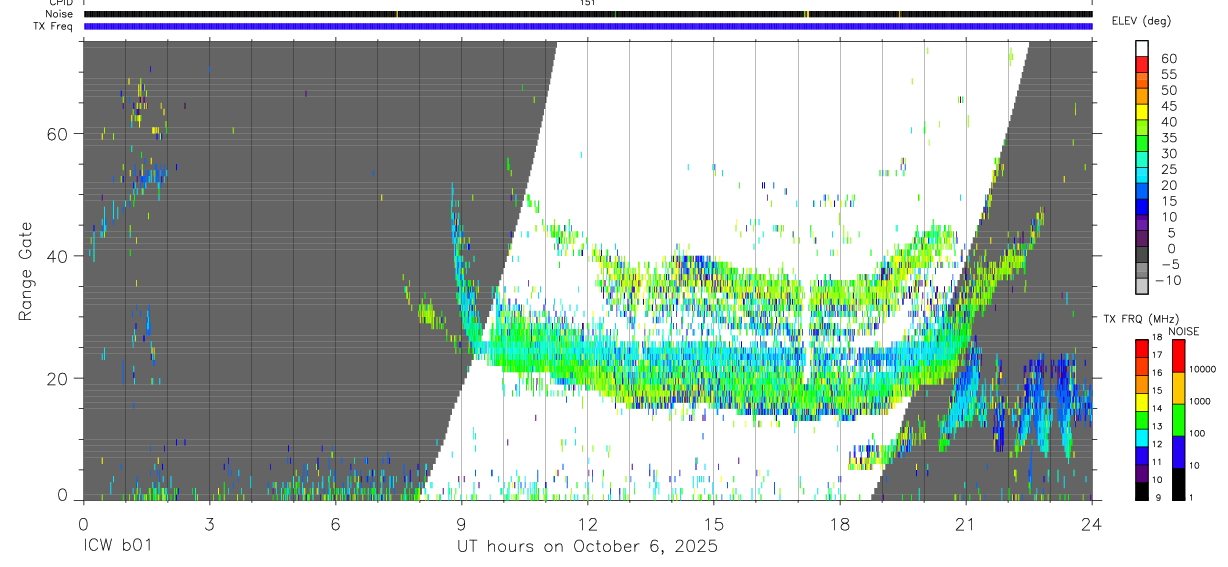Click the '60' tick on the Range Gate axis

click(x=58, y=134)
